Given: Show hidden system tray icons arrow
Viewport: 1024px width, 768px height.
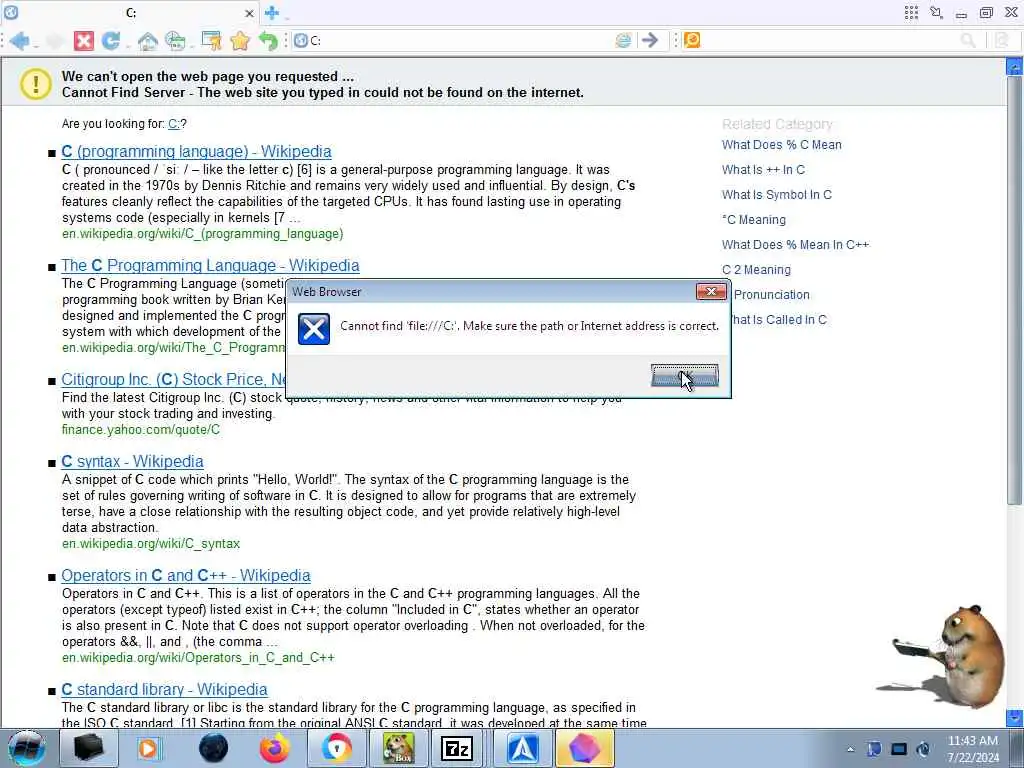Looking at the screenshot, I should (850, 749).
